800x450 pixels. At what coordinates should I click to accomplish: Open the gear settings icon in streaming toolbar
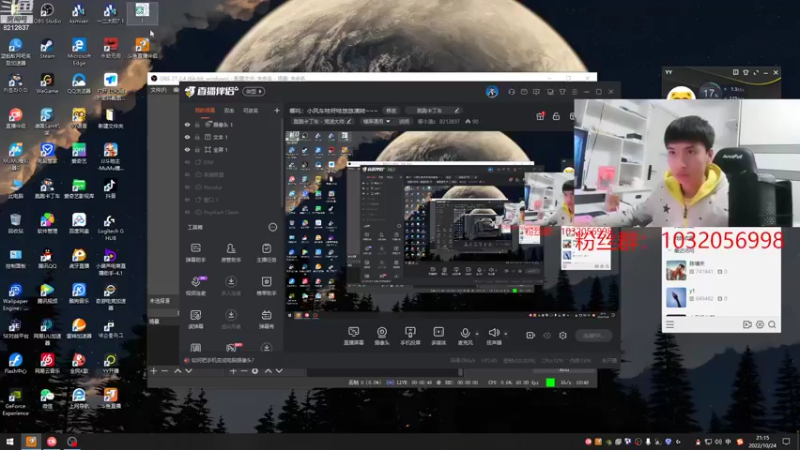pos(563,335)
